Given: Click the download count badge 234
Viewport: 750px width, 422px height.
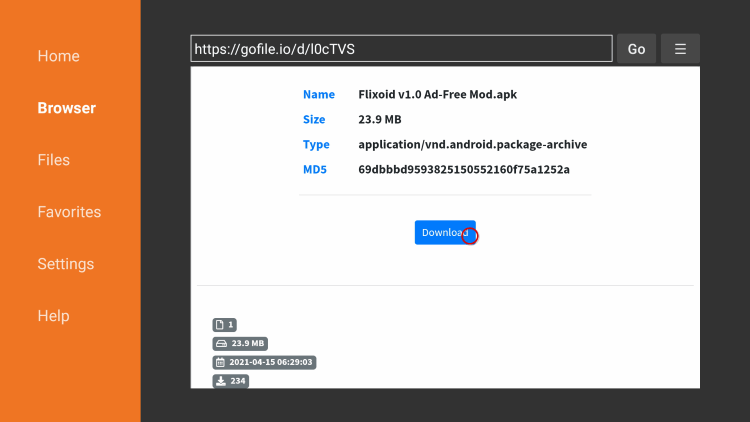Looking at the screenshot, I should 231,381.
